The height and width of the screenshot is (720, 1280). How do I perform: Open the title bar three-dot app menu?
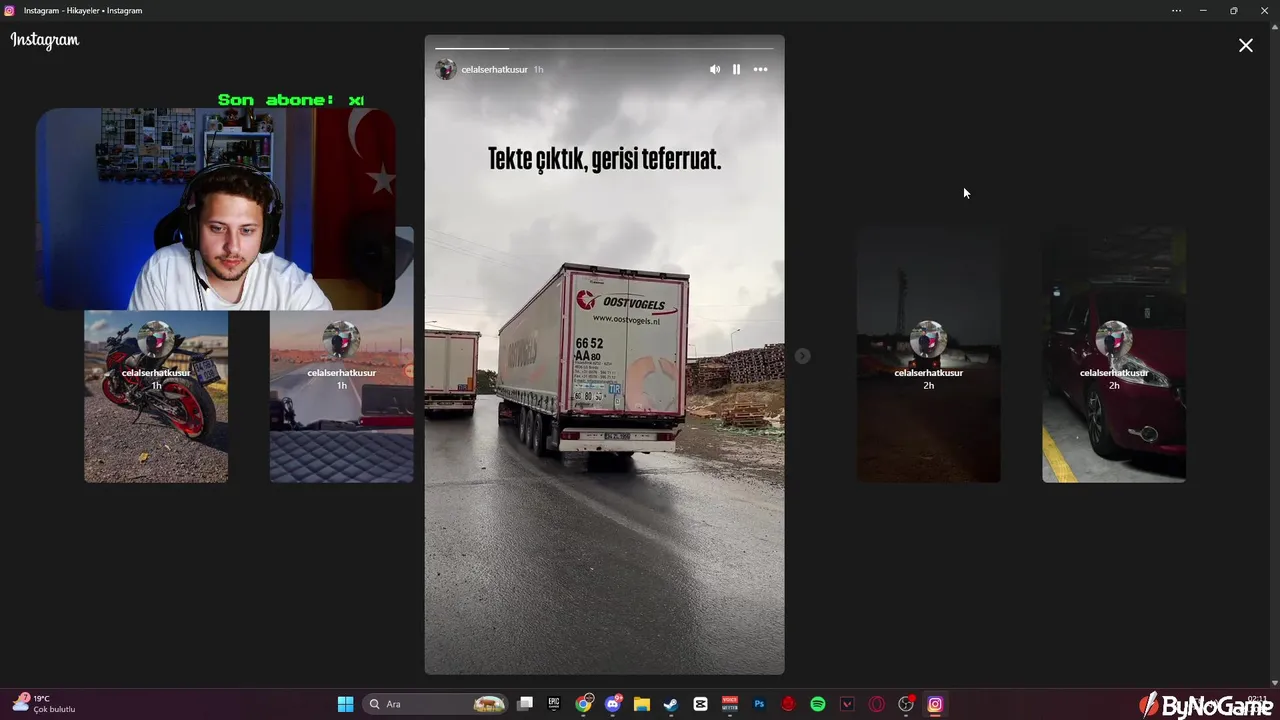1176,10
